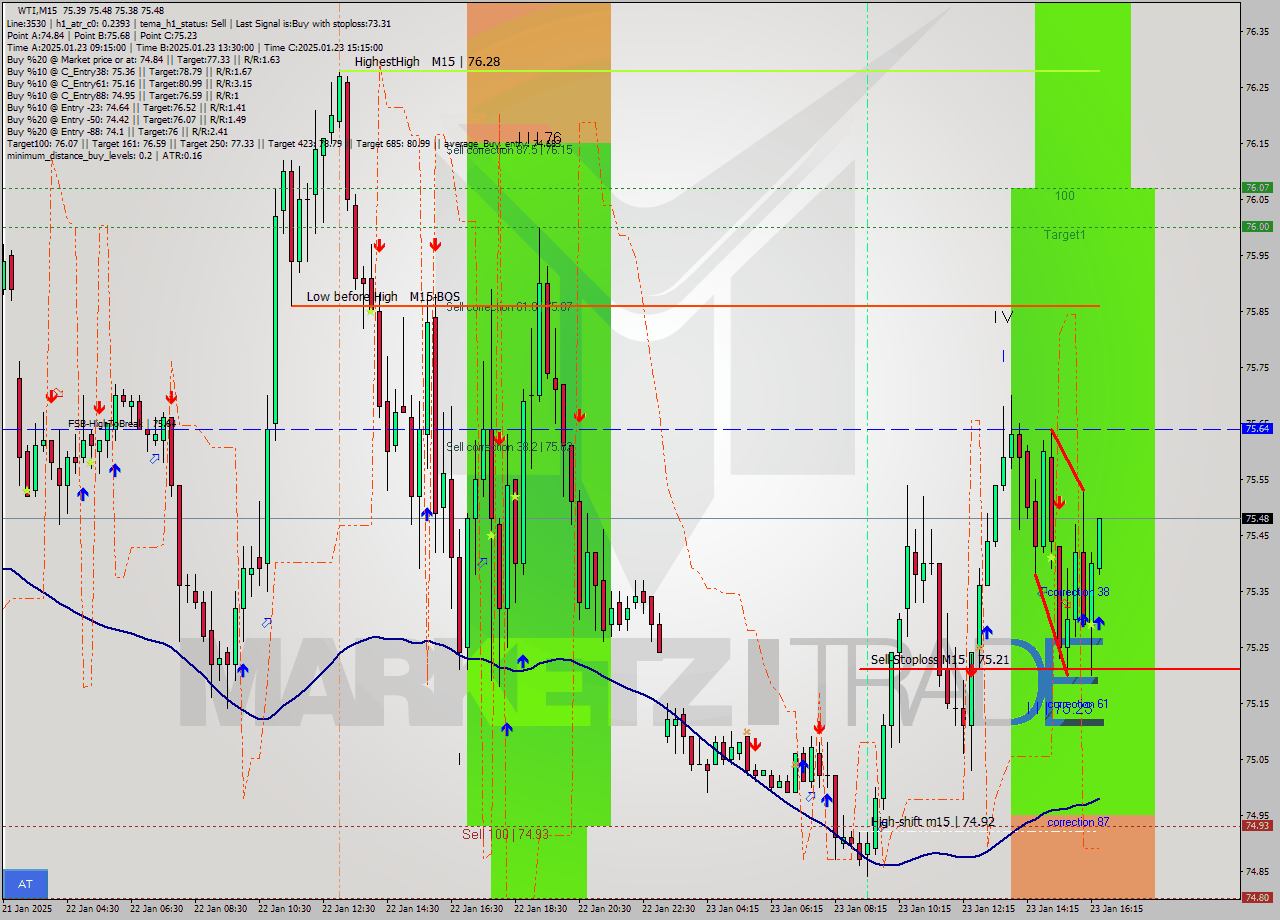Click the Sell-Stoploss M15 | 75.21 label
This screenshot has height=920, width=1280.
click(x=939, y=660)
